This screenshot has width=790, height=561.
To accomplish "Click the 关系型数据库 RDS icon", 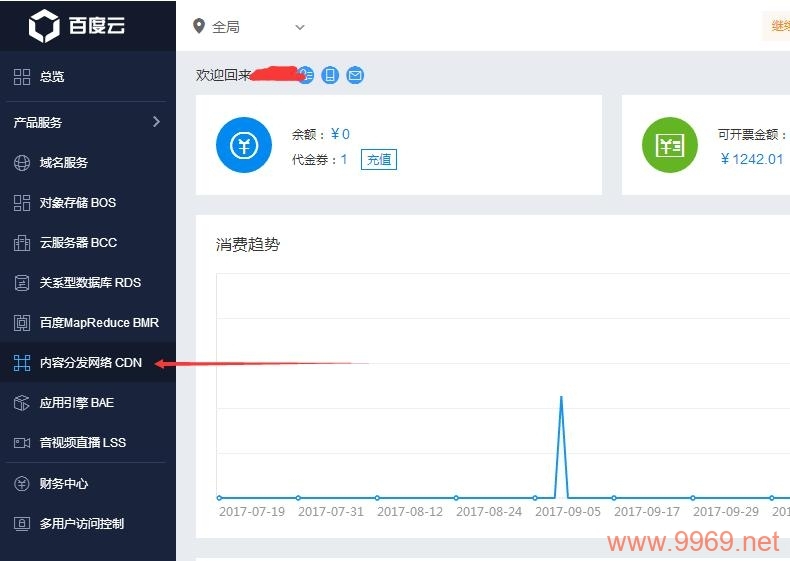I will click(x=22, y=283).
